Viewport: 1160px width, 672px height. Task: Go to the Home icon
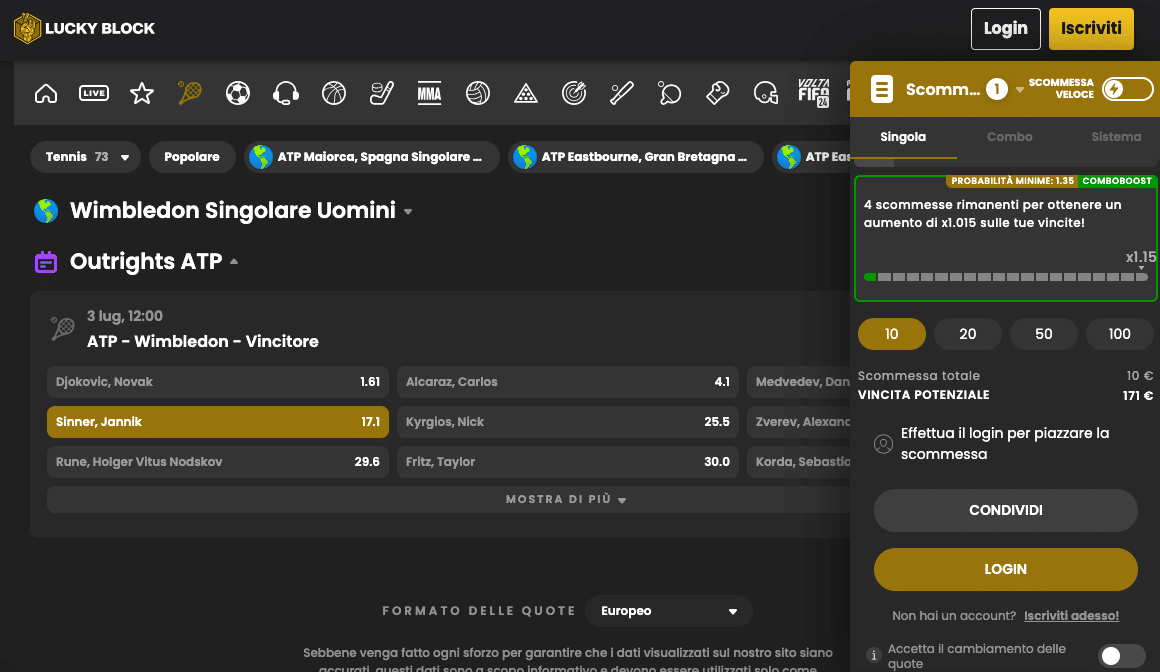coord(46,94)
